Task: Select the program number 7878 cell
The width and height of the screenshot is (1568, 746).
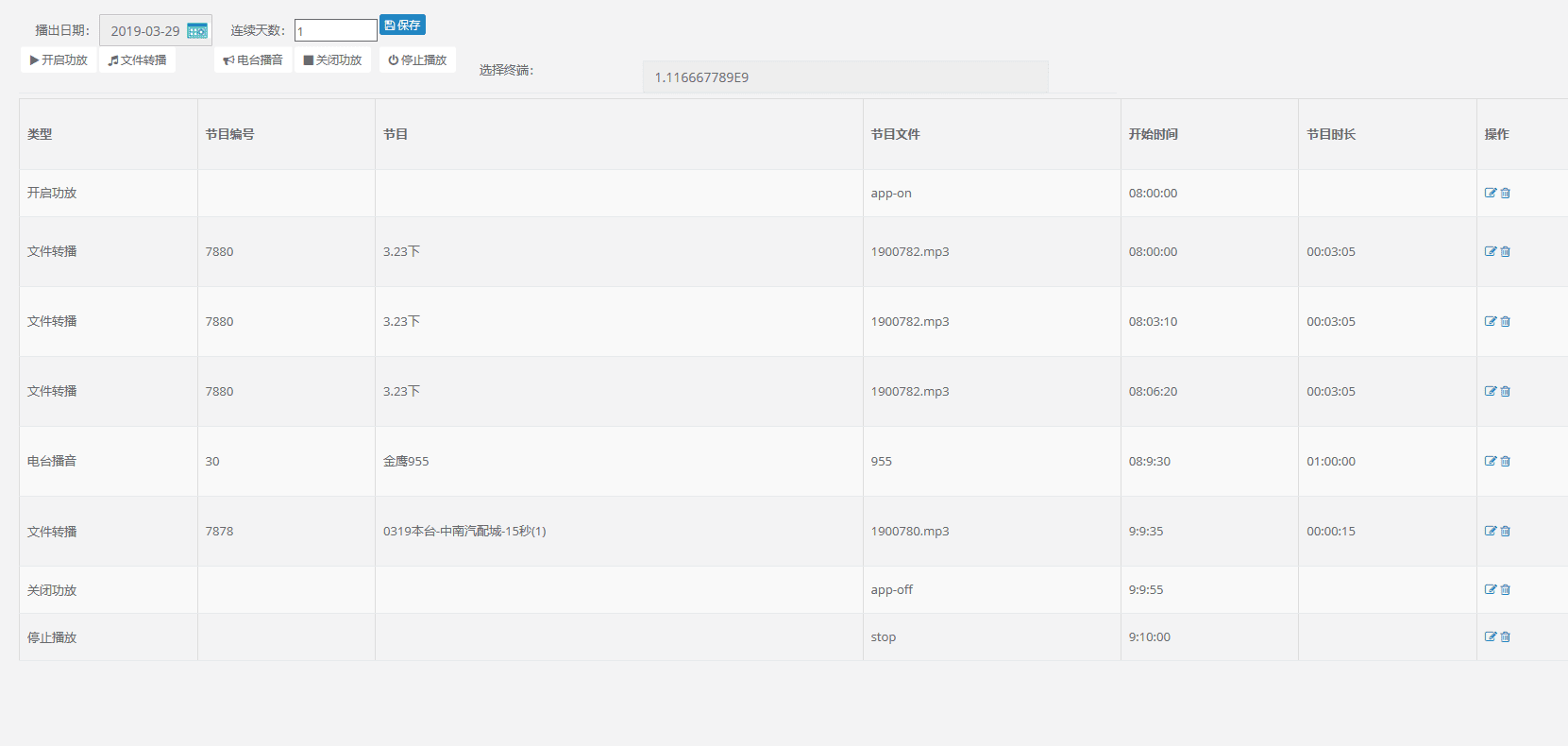Action: (x=286, y=531)
